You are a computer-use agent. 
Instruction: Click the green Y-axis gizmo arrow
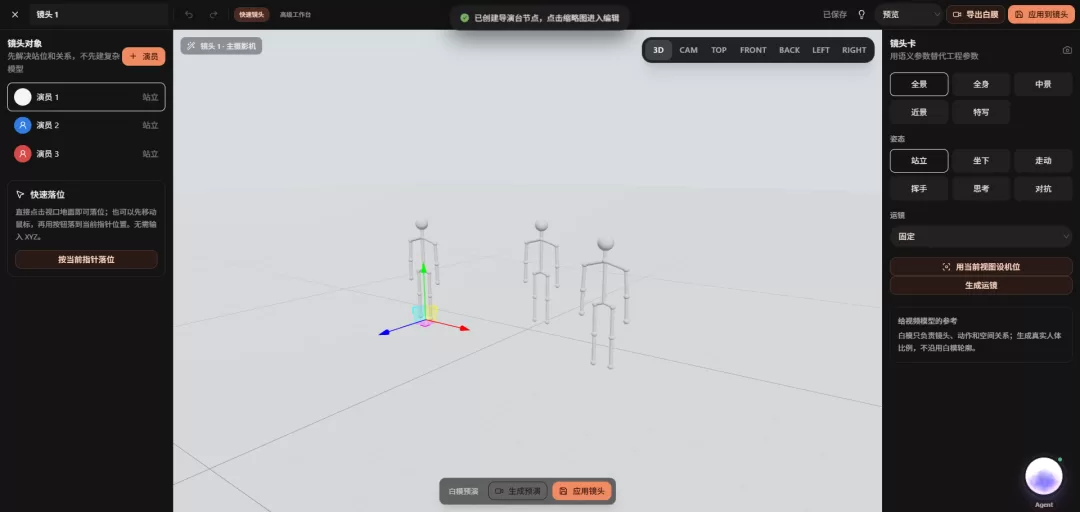[424, 268]
